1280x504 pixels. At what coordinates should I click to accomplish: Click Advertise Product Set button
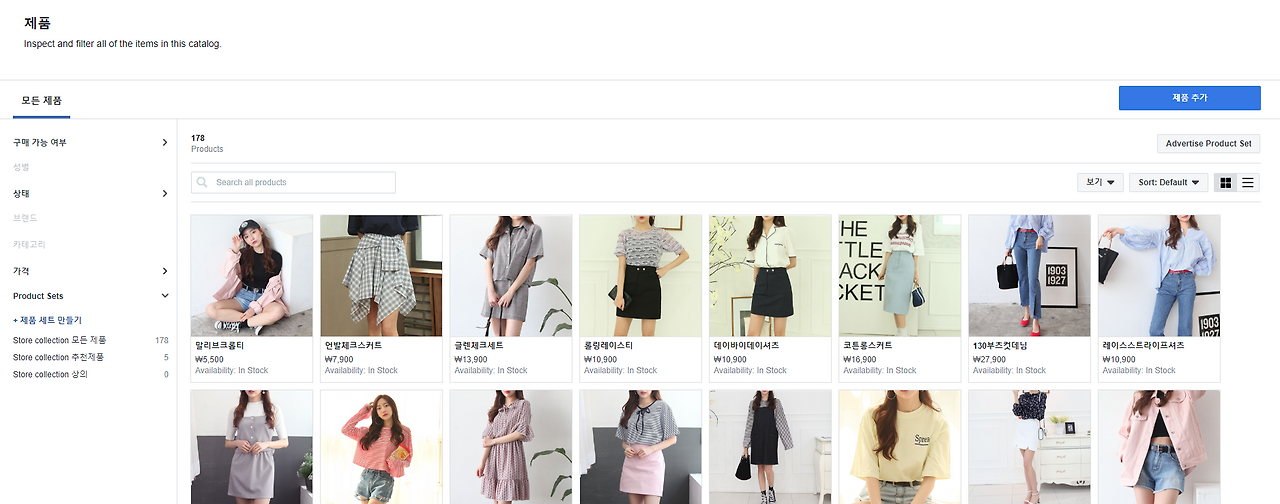click(1208, 143)
